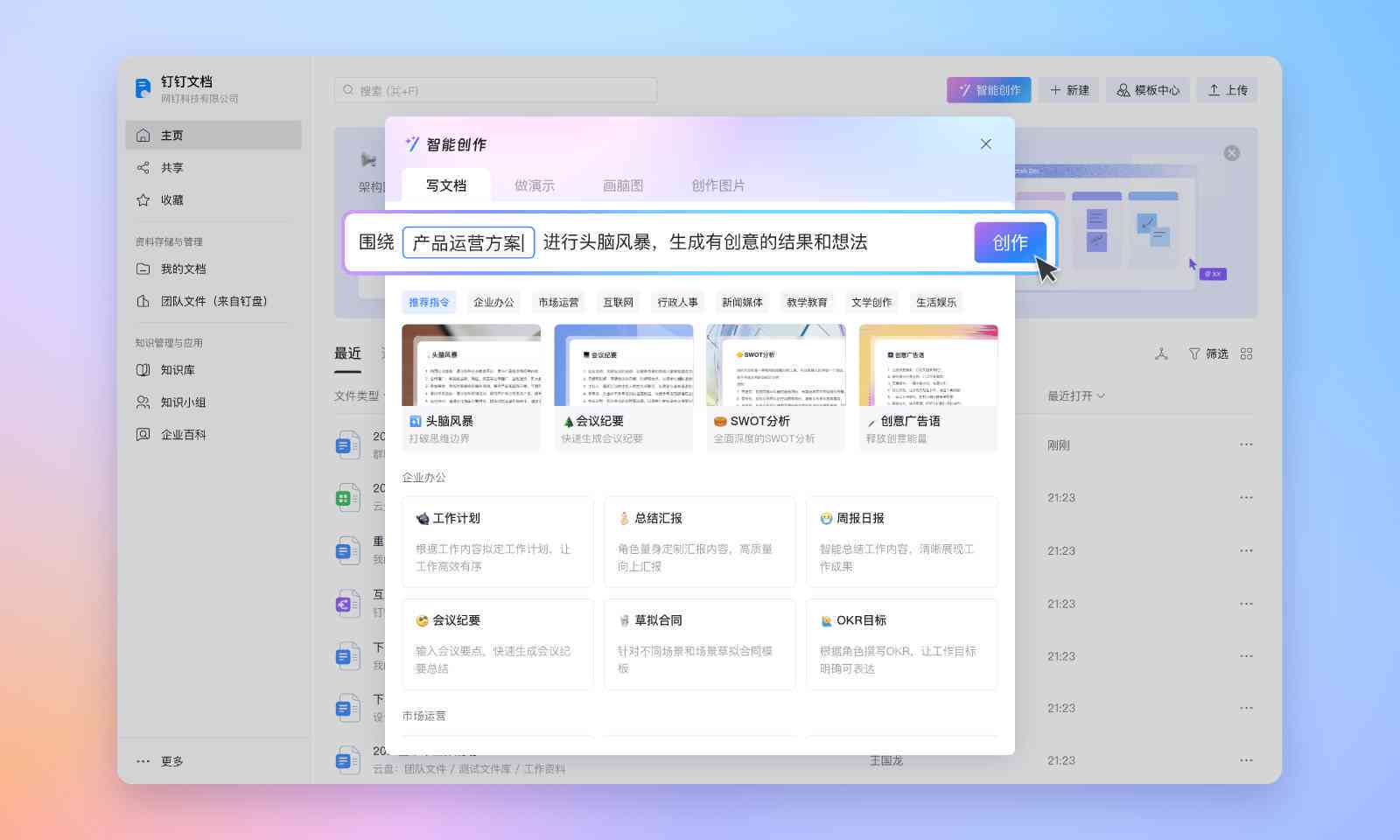Select the 行政人事 category chip
The image size is (1400, 840).
(x=678, y=302)
